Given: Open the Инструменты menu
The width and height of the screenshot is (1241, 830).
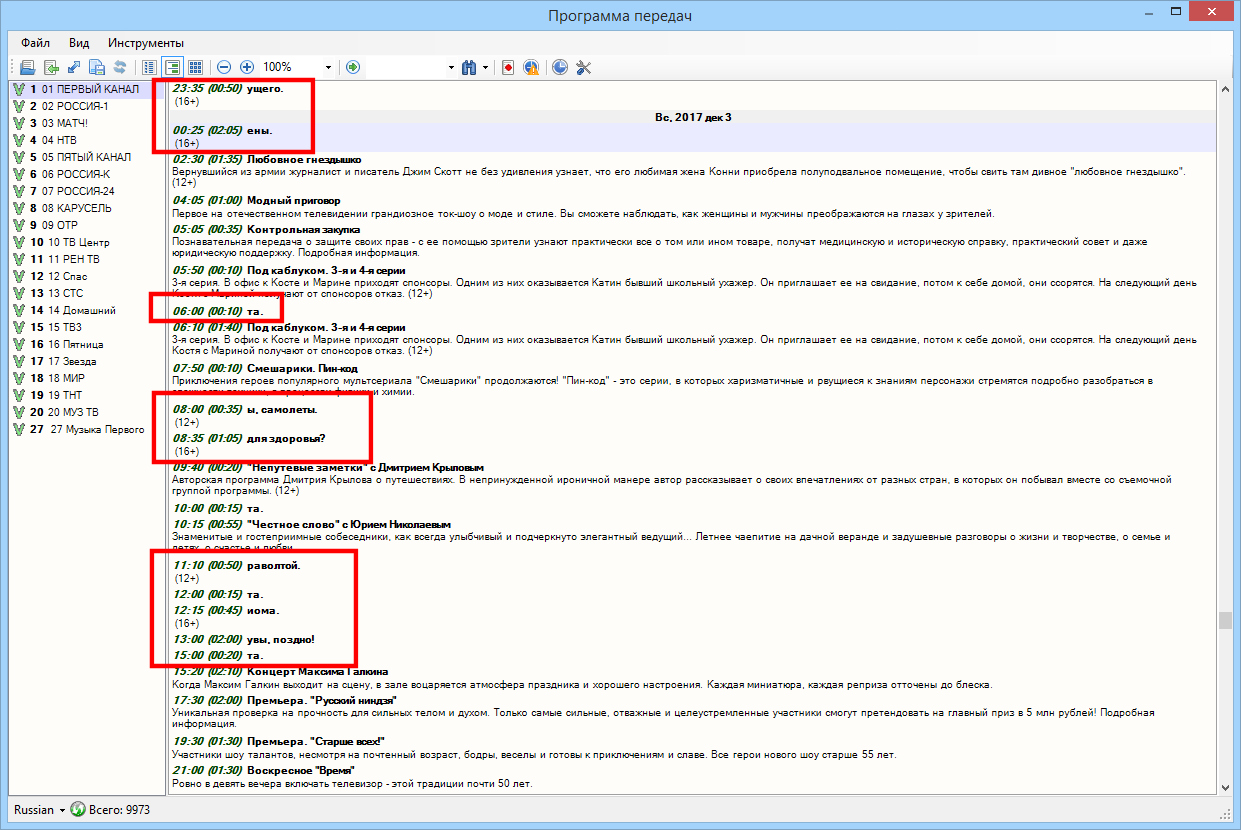Looking at the screenshot, I should [x=146, y=43].
